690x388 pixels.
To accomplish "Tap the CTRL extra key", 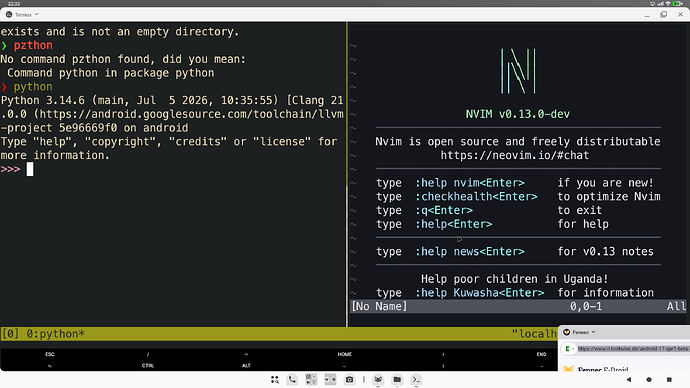I will (x=148, y=366).
